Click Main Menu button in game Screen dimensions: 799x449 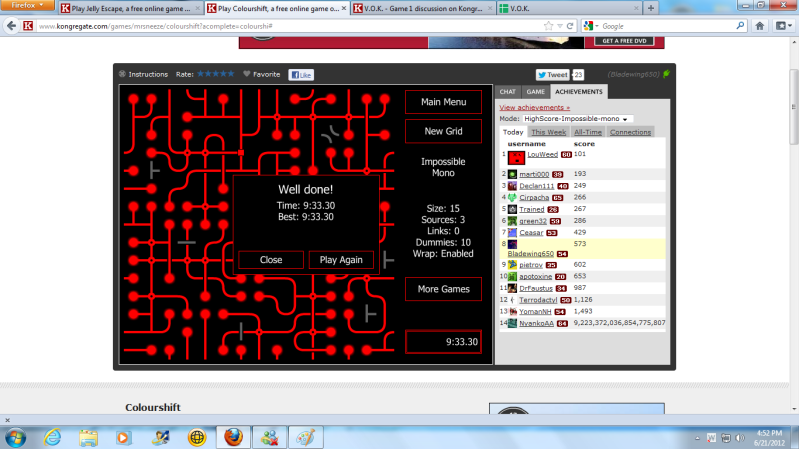click(443, 102)
